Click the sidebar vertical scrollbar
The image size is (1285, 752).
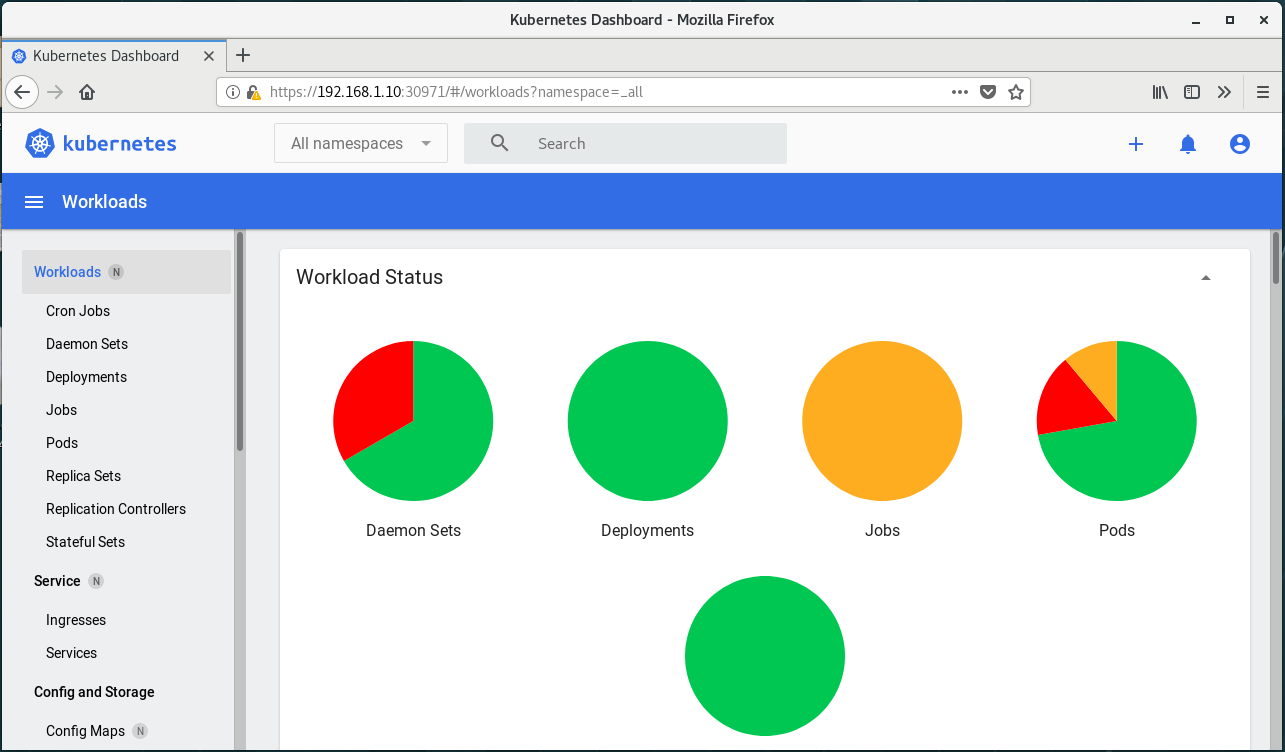(240, 342)
